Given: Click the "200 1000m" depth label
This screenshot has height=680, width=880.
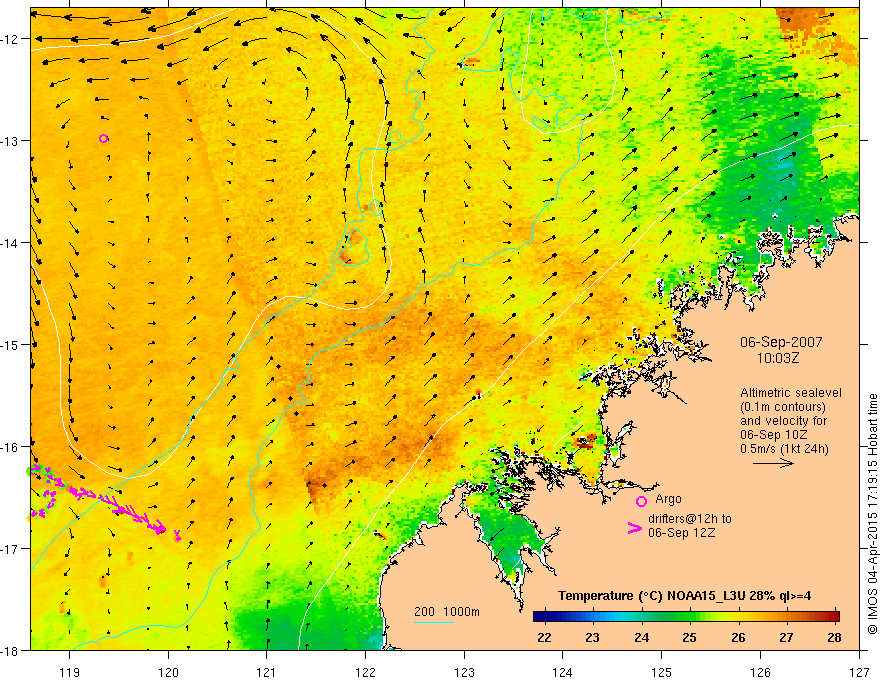Looking at the screenshot, I should (x=447, y=612).
